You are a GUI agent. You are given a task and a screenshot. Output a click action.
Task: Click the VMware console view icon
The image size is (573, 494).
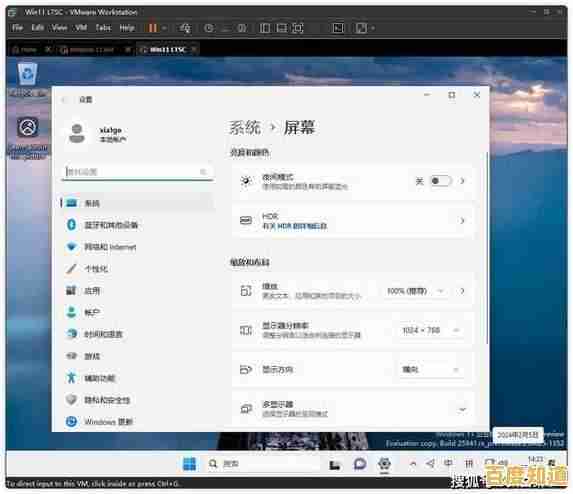coord(338,28)
